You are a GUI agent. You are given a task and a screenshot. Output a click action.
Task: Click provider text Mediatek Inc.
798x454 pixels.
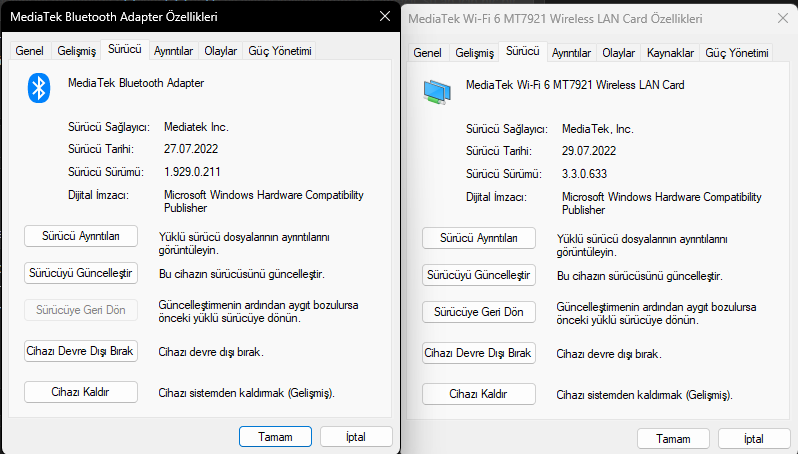(196, 127)
